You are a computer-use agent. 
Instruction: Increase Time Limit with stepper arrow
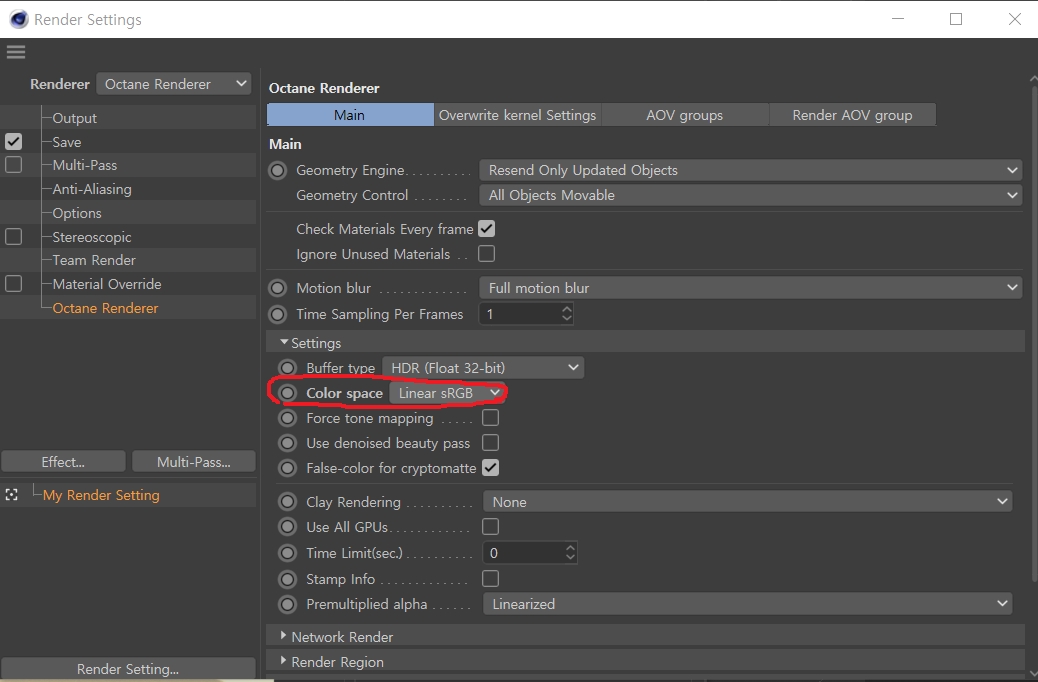571,548
